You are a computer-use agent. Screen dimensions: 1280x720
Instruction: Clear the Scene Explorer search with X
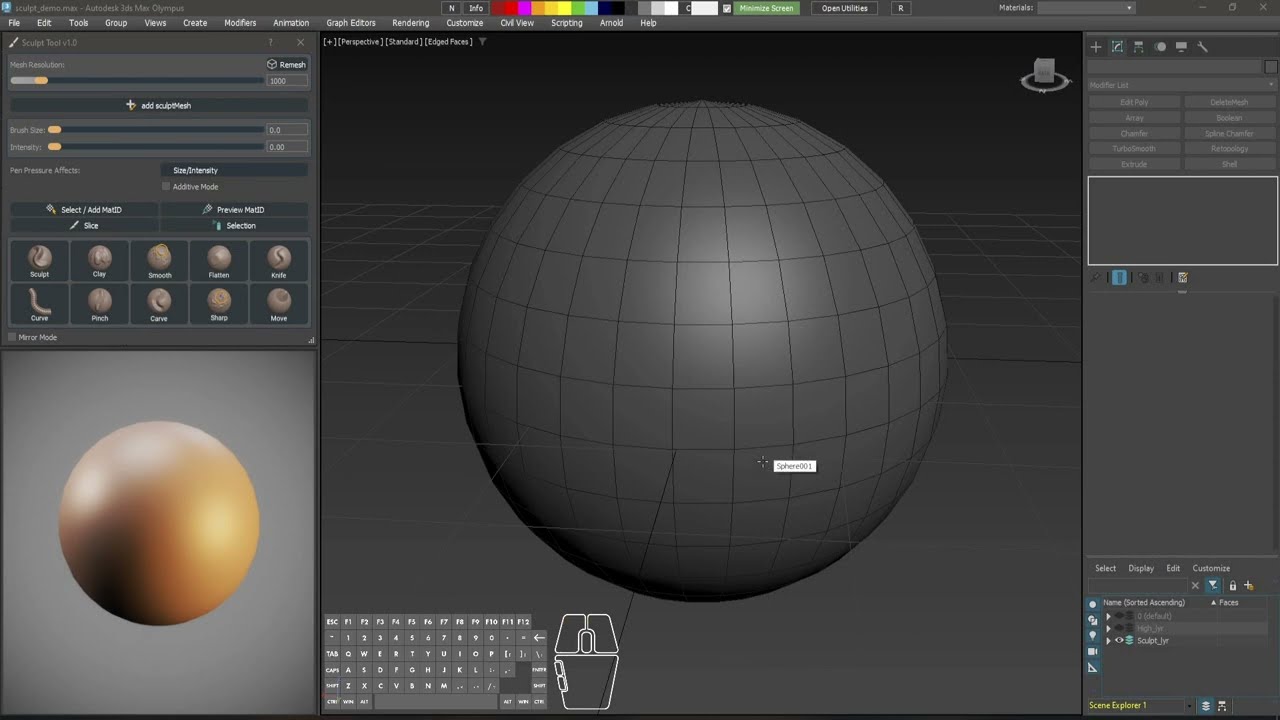pyautogui.click(x=1195, y=586)
